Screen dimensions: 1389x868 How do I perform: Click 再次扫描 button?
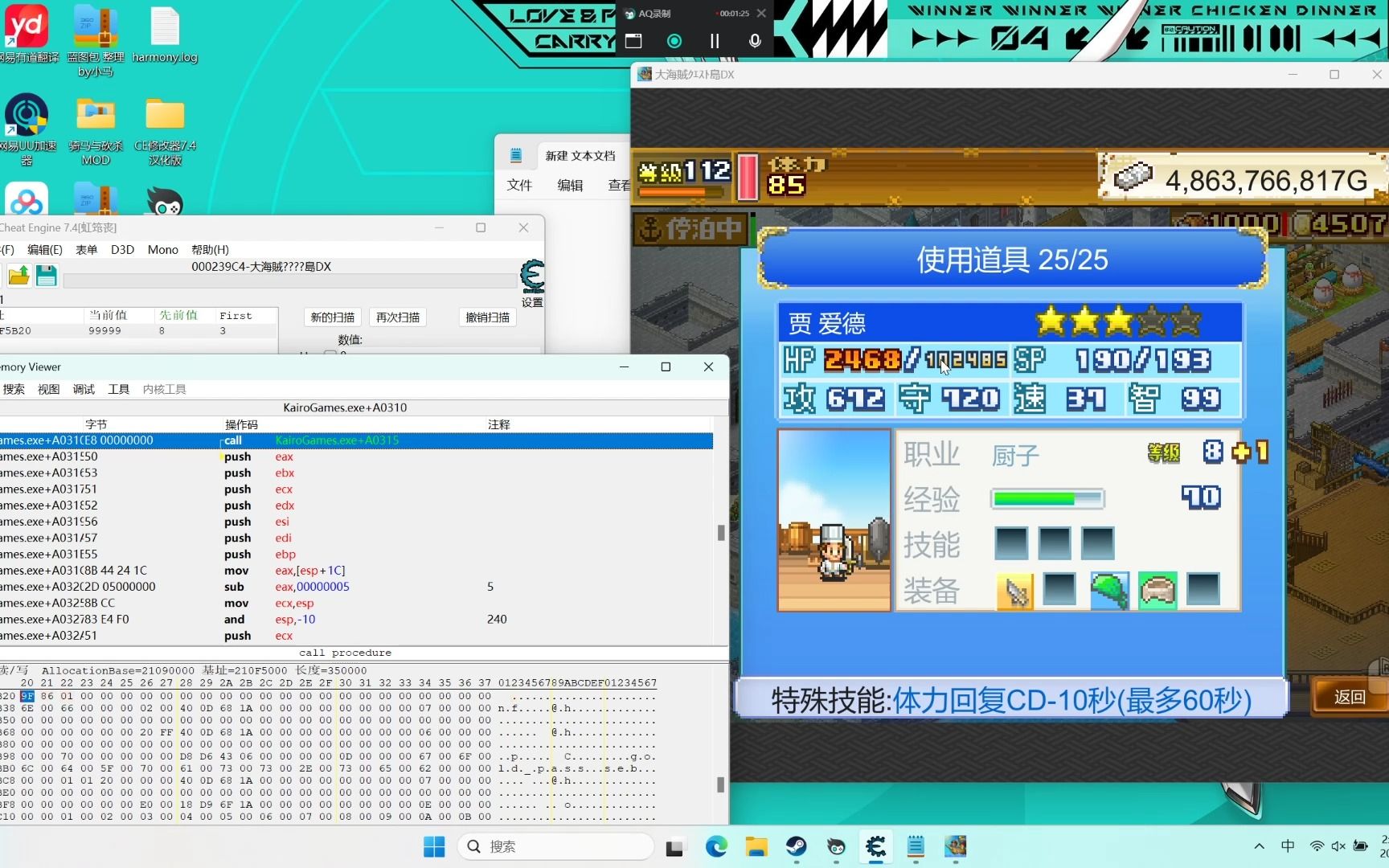(x=398, y=317)
